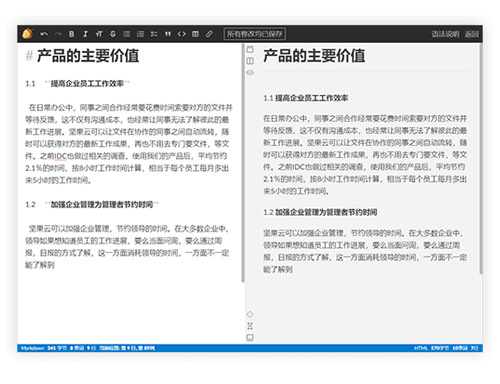Insert a table
Image resolution: width=500 pixels, height=384 pixels.
195,34
